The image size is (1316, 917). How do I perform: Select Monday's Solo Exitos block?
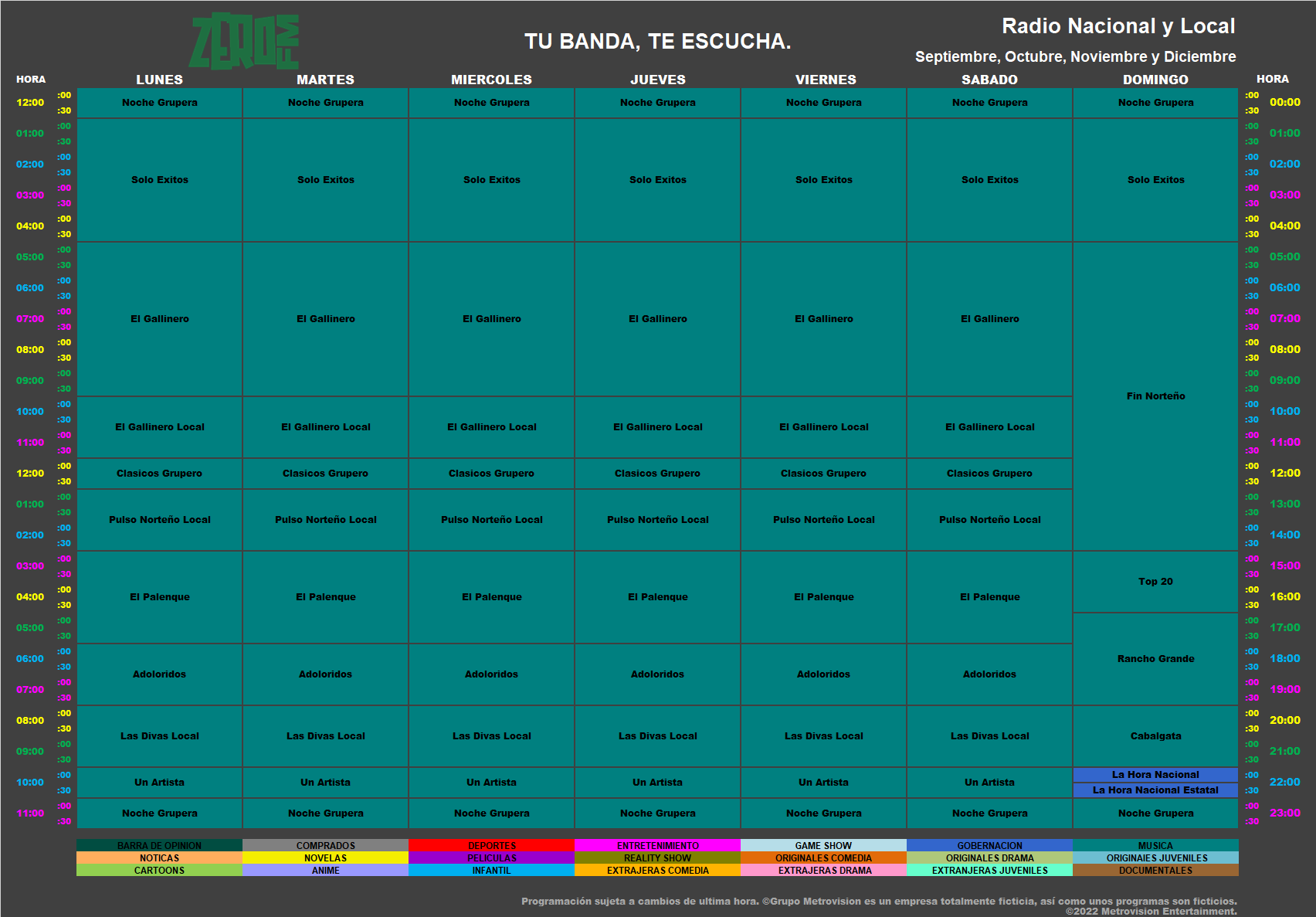[x=160, y=180]
